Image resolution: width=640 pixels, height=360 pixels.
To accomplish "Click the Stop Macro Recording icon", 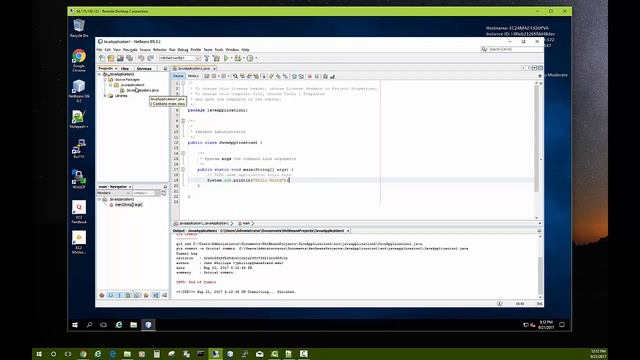I will (x=316, y=76).
